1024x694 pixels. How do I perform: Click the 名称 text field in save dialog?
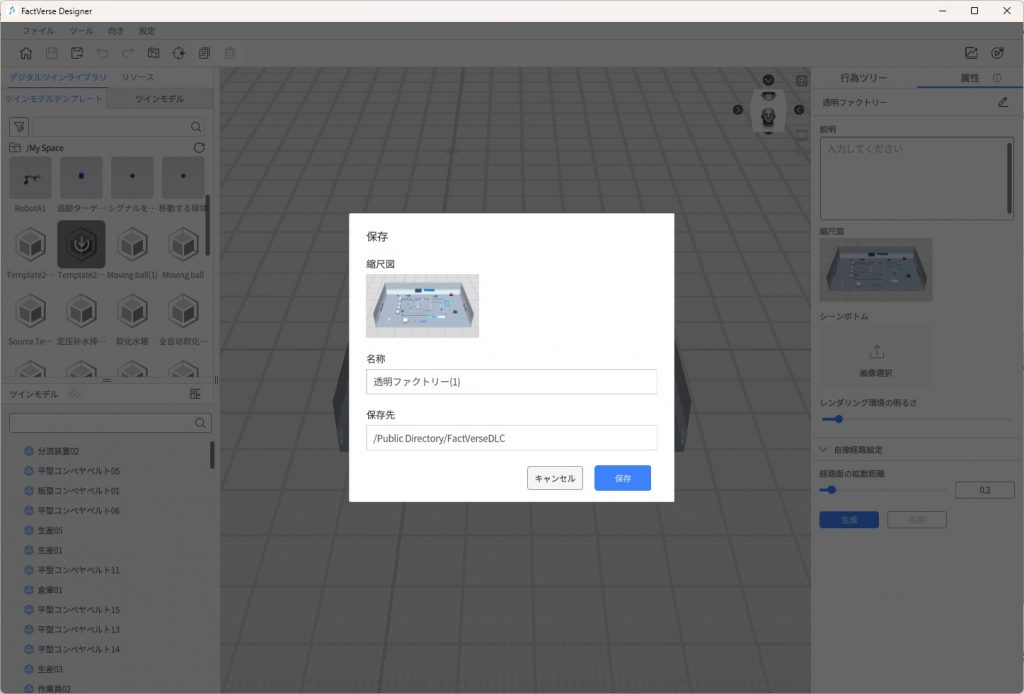point(511,382)
